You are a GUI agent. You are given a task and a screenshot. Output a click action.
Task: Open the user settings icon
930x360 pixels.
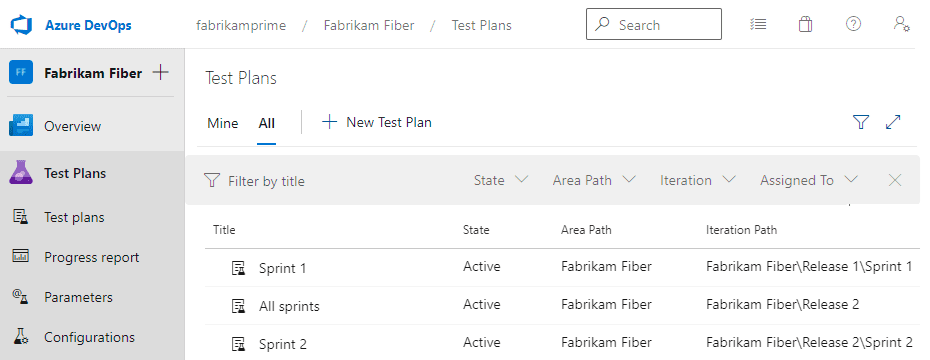901,24
